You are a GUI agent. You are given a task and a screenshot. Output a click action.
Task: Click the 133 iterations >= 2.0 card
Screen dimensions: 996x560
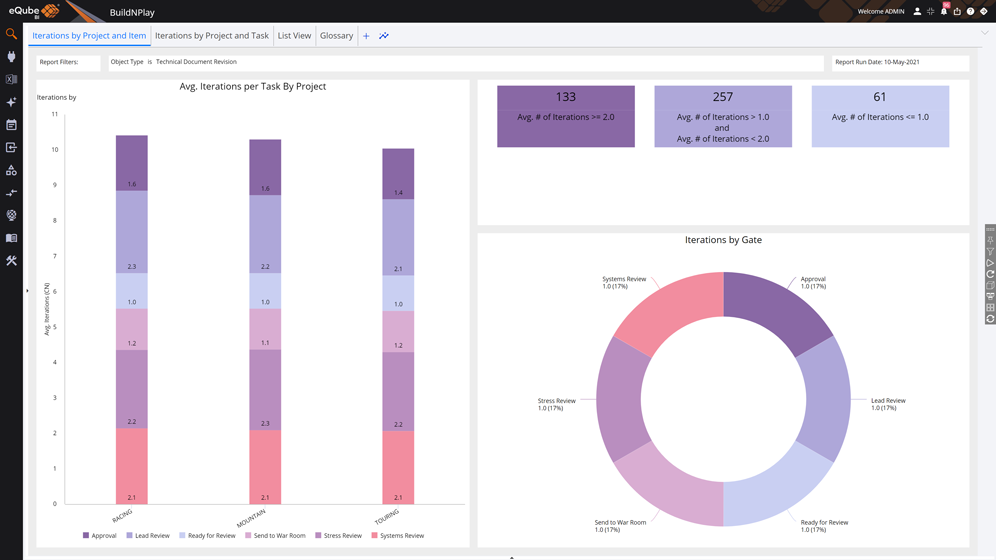point(565,116)
